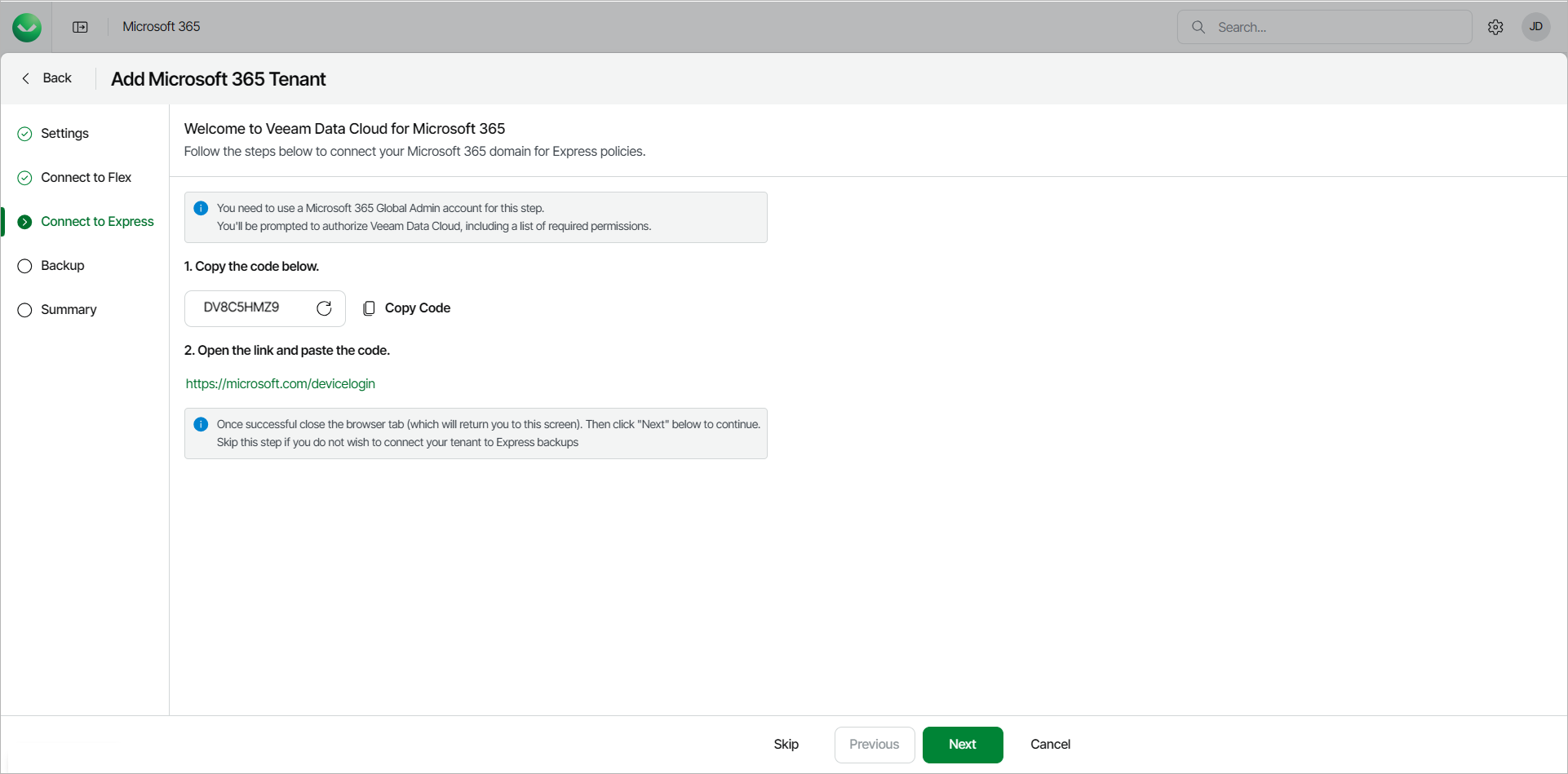The width and height of the screenshot is (1568, 774).
Task: Open the JD user avatar menu
Action: click(x=1535, y=27)
